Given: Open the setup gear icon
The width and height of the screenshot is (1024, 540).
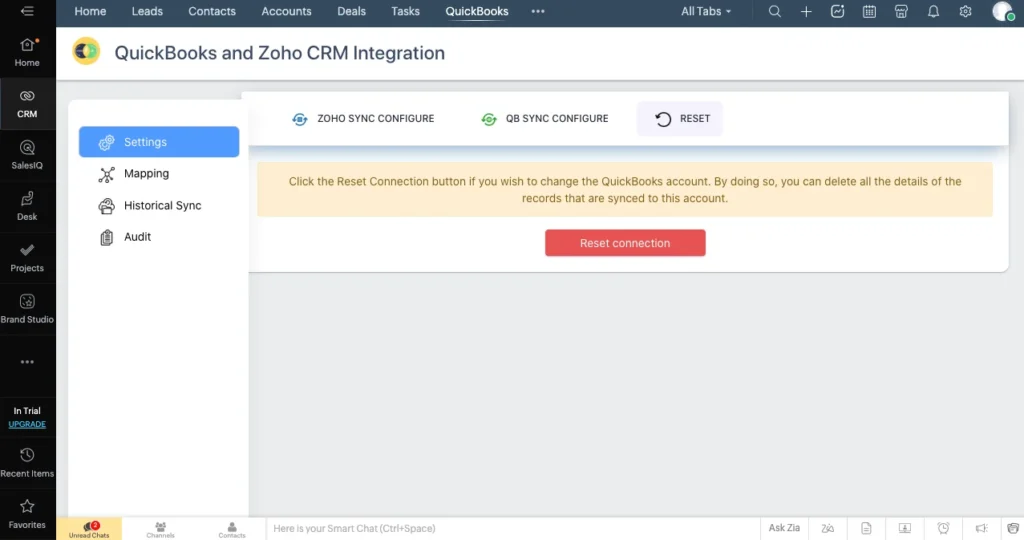Looking at the screenshot, I should click(x=965, y=11).
